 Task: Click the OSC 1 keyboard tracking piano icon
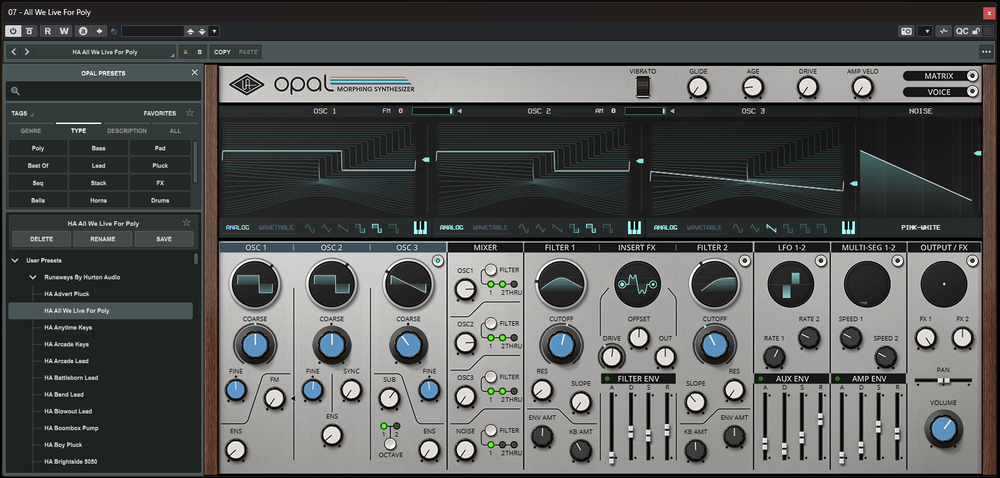click(x=420, y=227)
